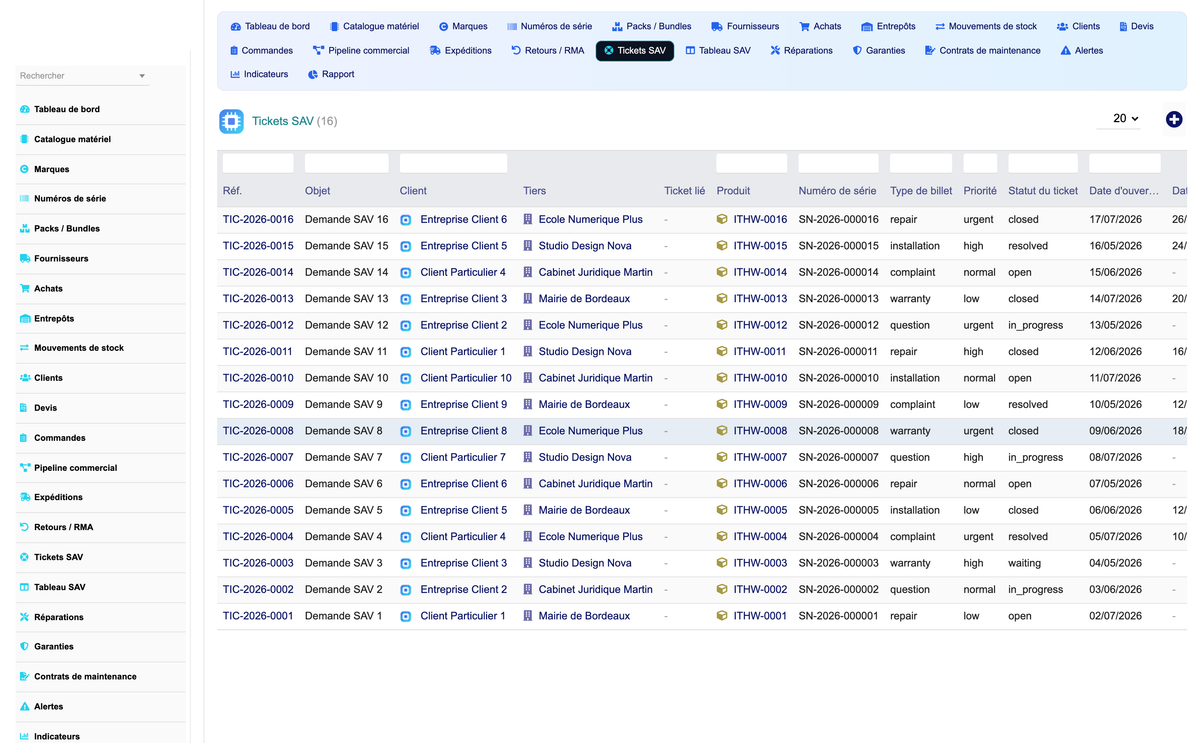Screen dimensions: 1200x743
Task: Open Contrats de maintenance in the top menu
Action: point(983,50)
